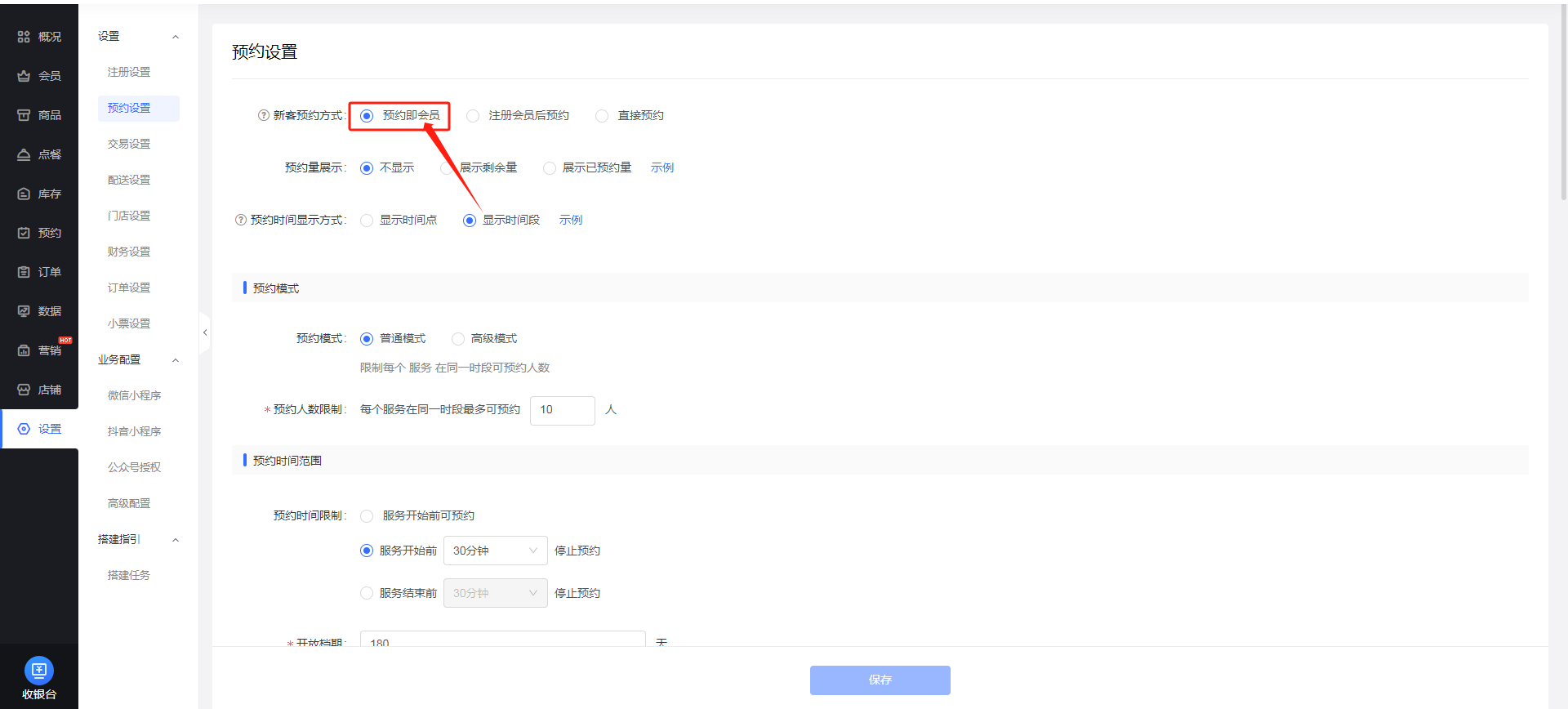Click the 保存 save button
The width and height of the screenshot is (1568, 709).
point(880,680)
